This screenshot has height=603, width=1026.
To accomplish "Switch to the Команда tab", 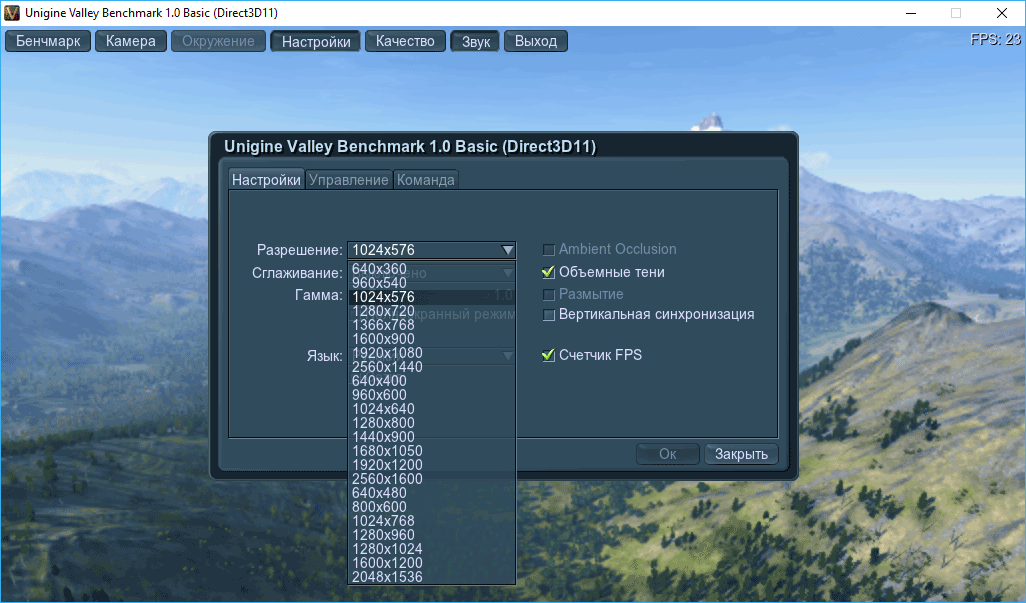I will [x=425, y=180].
